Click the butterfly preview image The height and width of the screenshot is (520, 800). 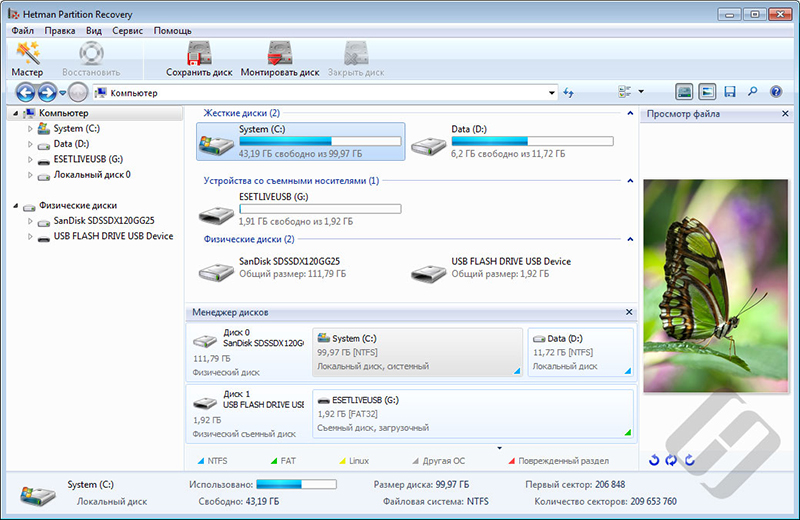(719, 285)
